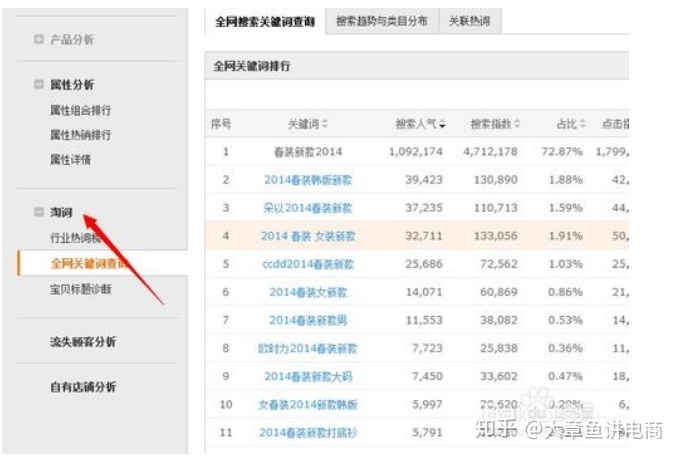680x457 pixels.
Task: Collapse the 属性分析 section minus icon
Action: click(39, 86)
